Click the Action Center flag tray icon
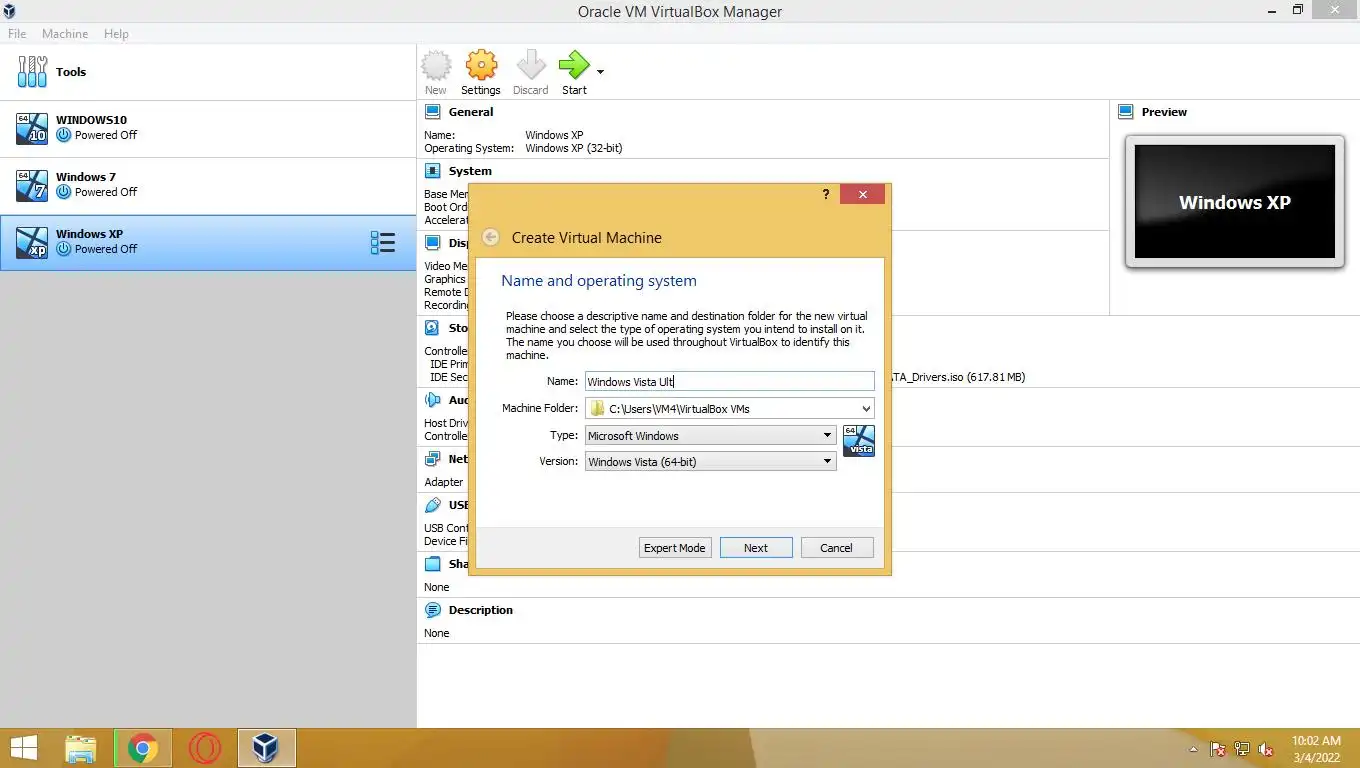 click(1218, 749)
